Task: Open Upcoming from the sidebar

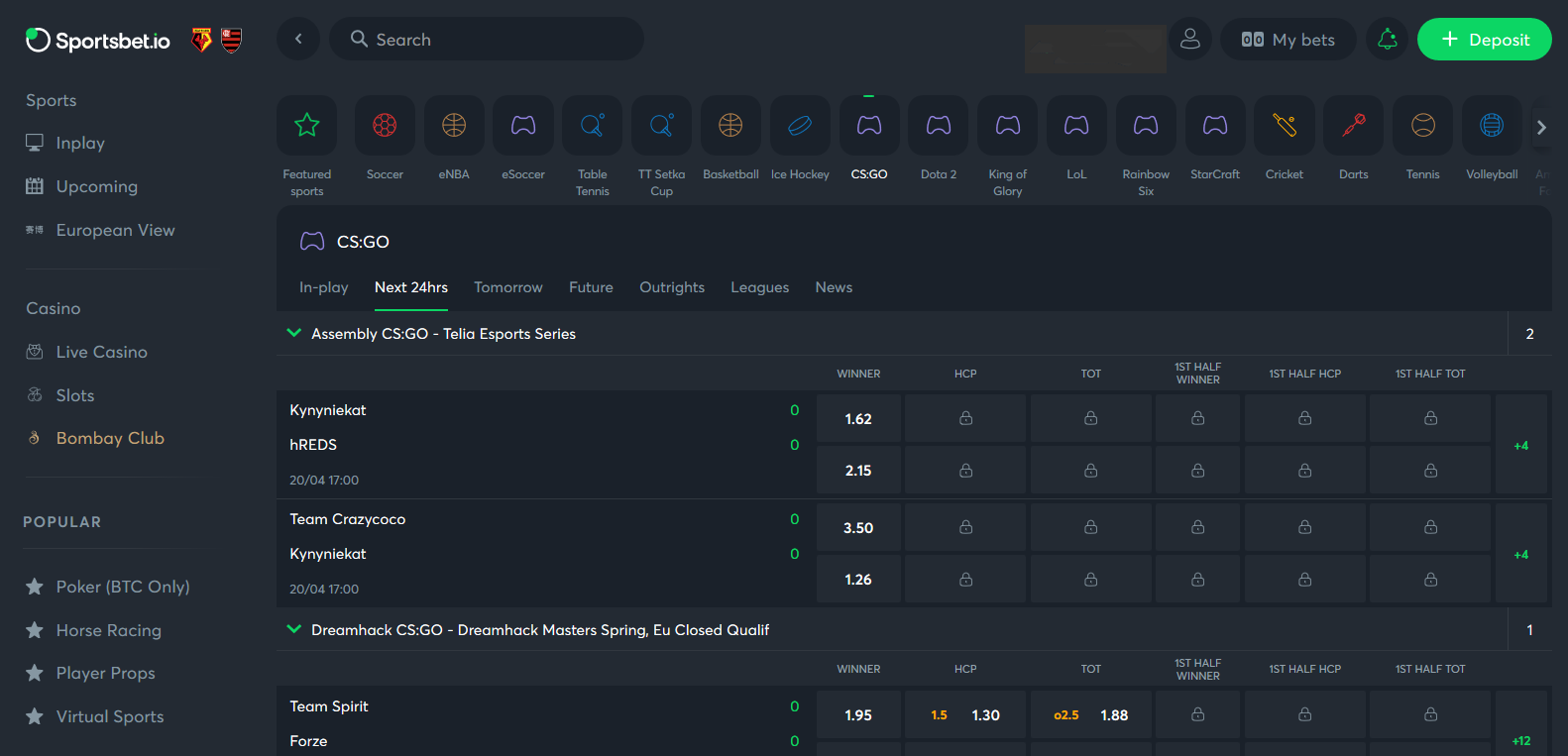Action: tap(82, 186)
